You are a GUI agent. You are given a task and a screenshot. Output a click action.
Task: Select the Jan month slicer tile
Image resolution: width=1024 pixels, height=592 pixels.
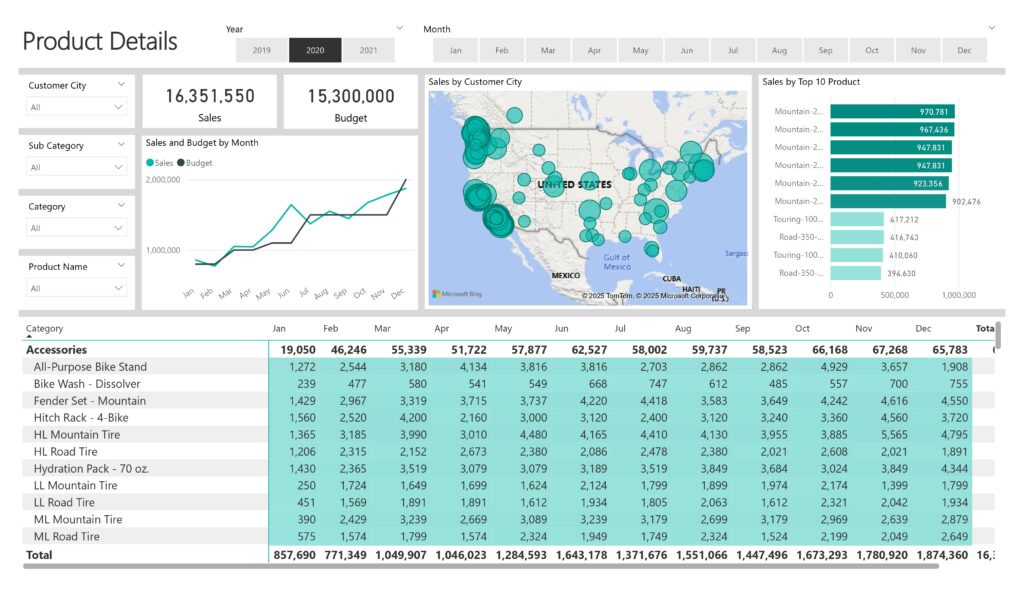[x=456, y=50]
